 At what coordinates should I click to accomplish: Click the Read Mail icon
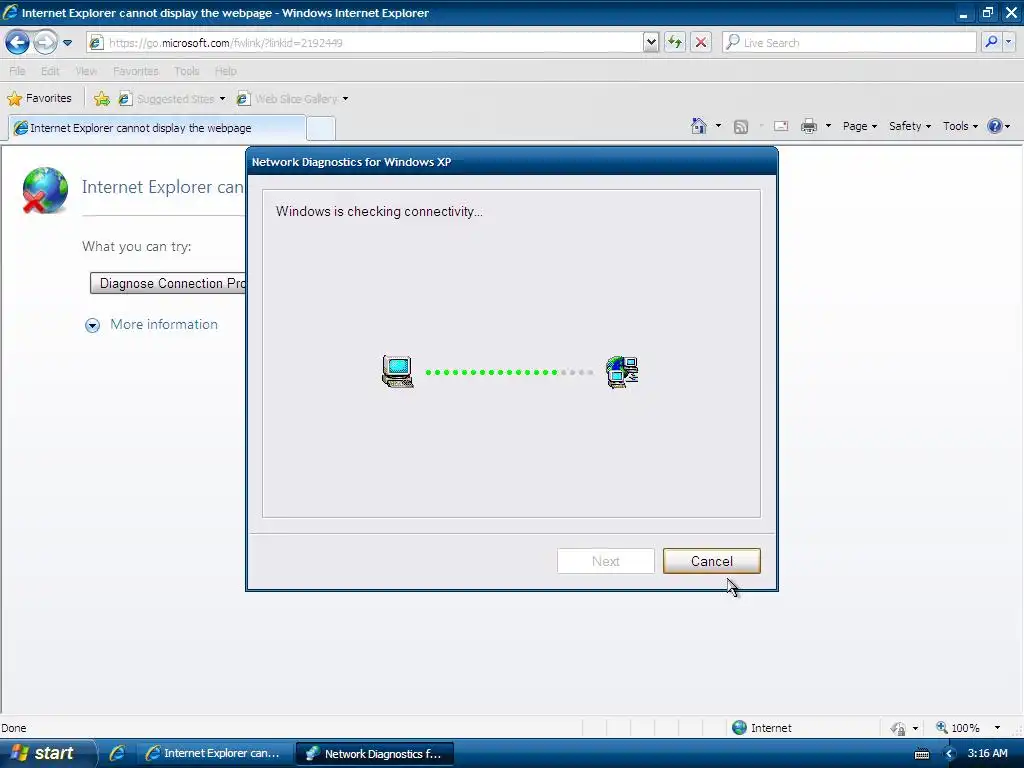point(781,126)
